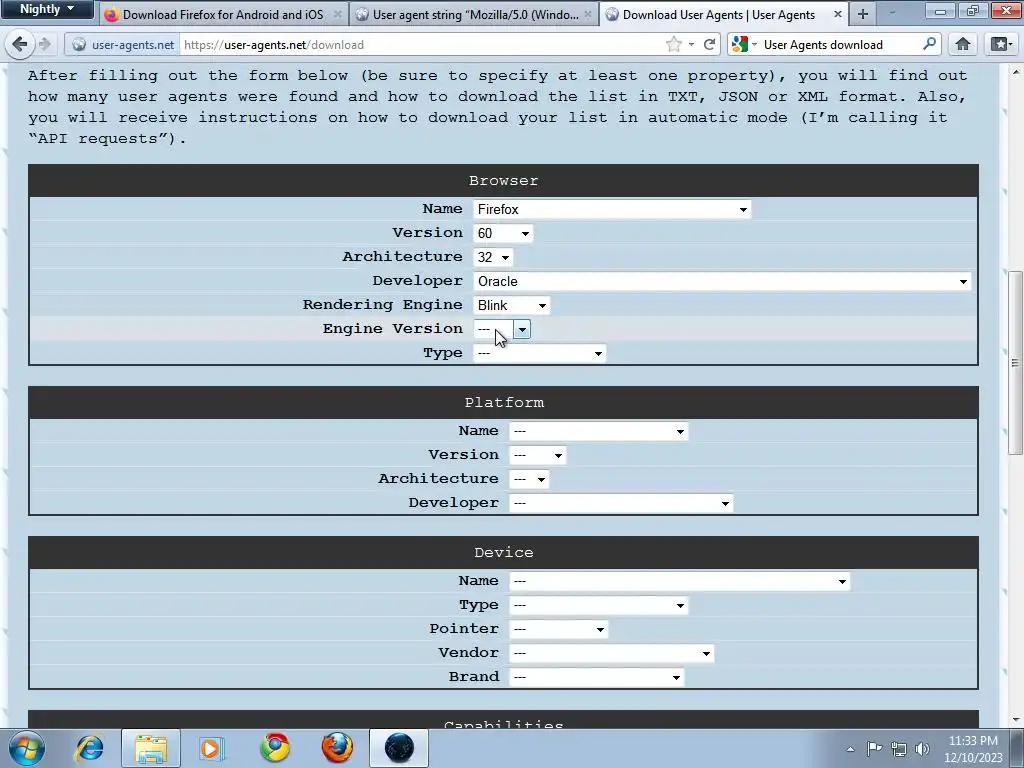
Task: Open Windows Explorer folder in taskbar
Action: coord(151,748)
